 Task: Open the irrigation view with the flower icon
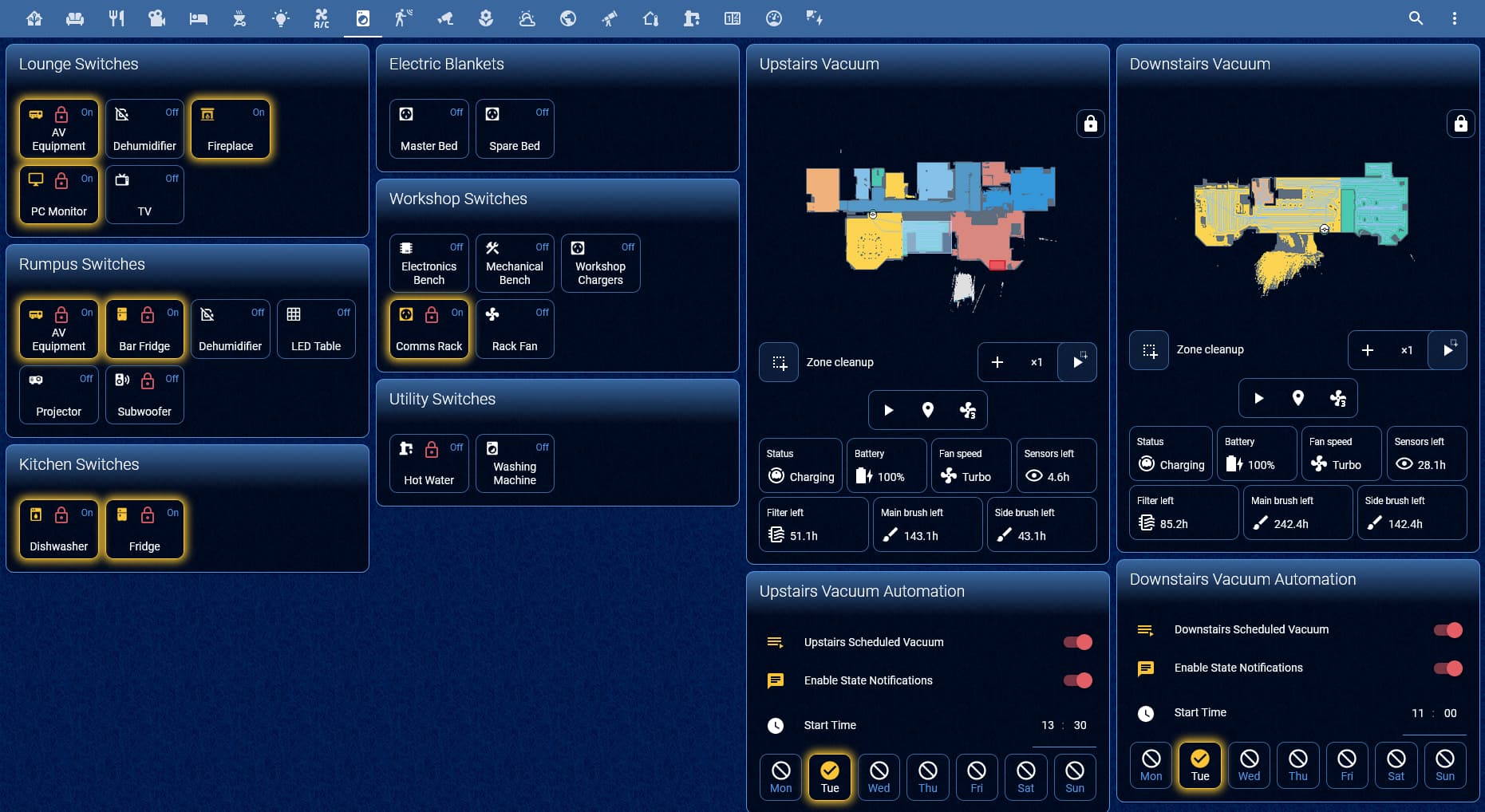pyautogui.click(x=485, y=18)
